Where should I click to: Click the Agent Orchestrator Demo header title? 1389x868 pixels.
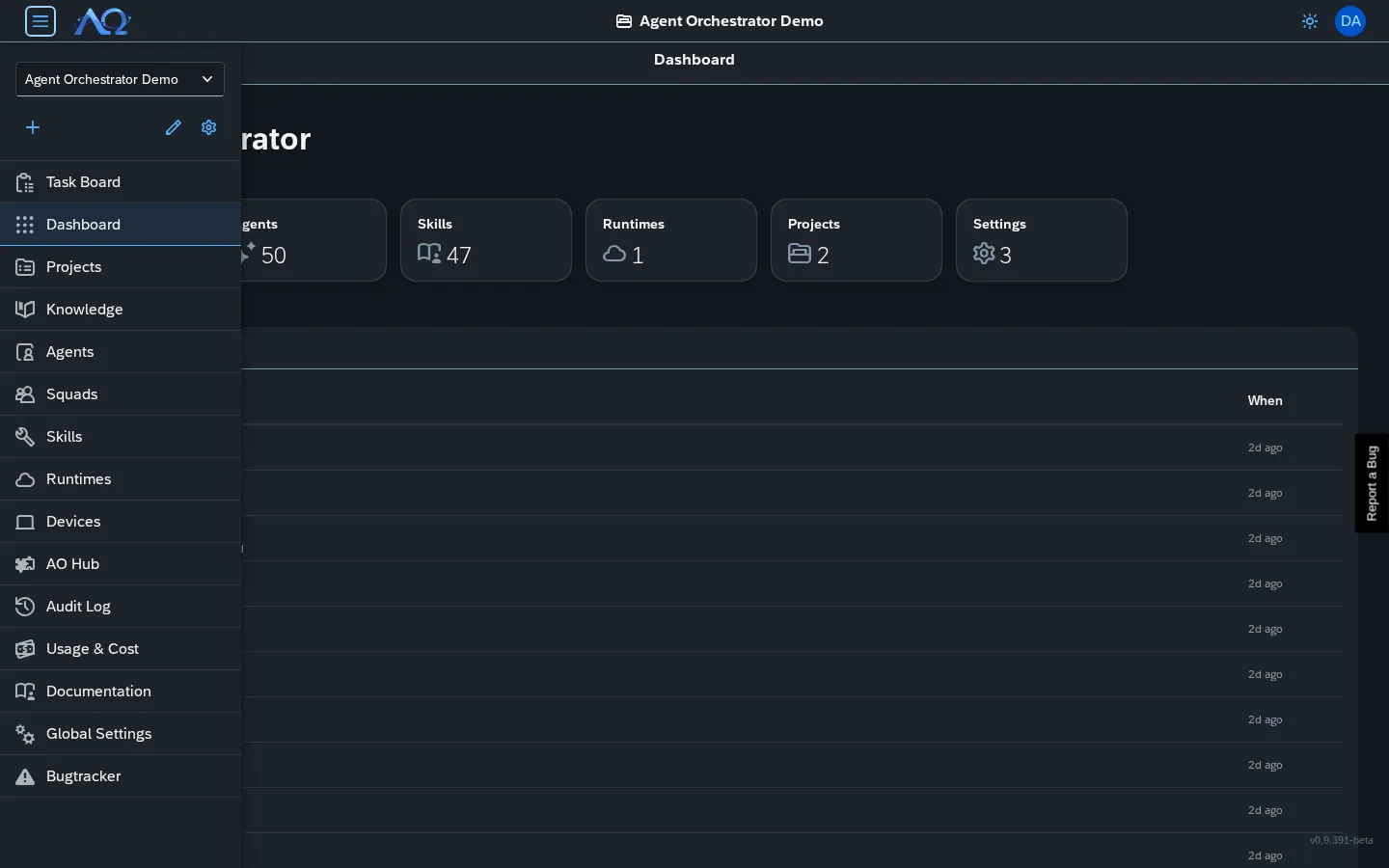pyautogui.click(x=720, y=21)
